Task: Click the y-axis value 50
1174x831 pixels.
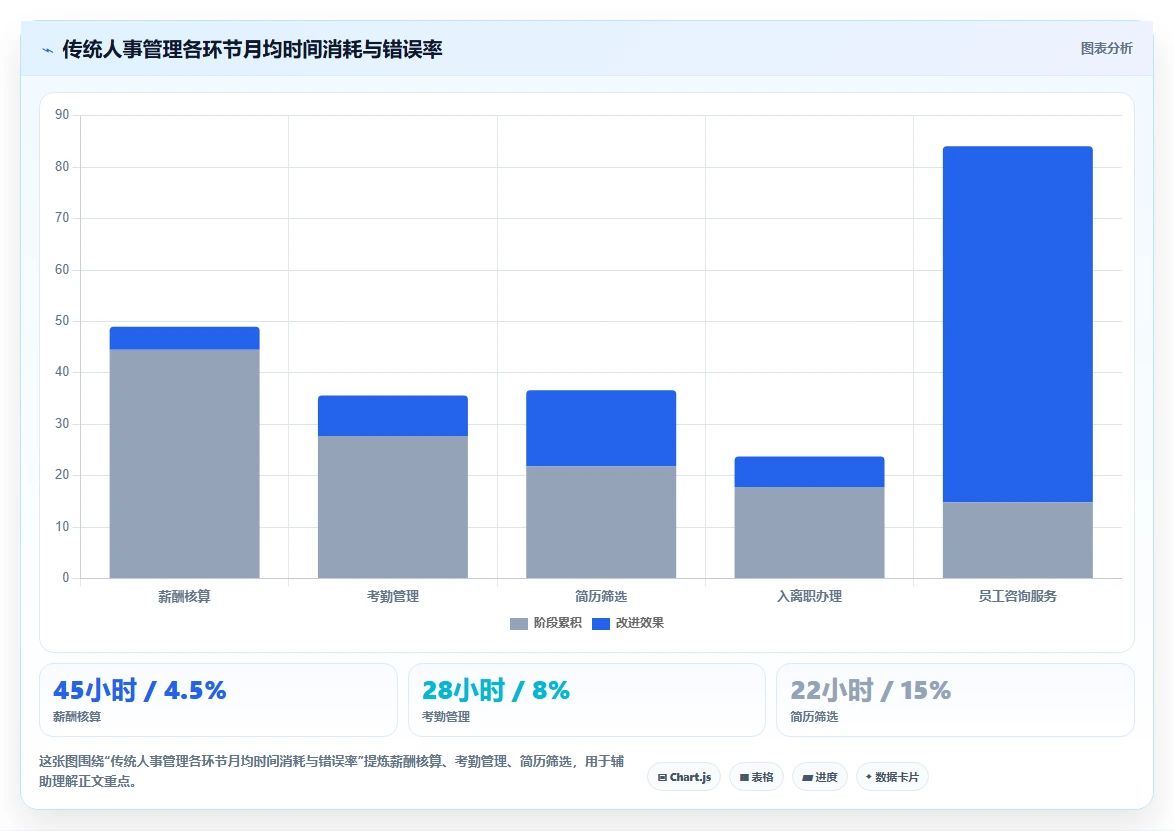Action: pyautogui.click(x=62, y=320)
